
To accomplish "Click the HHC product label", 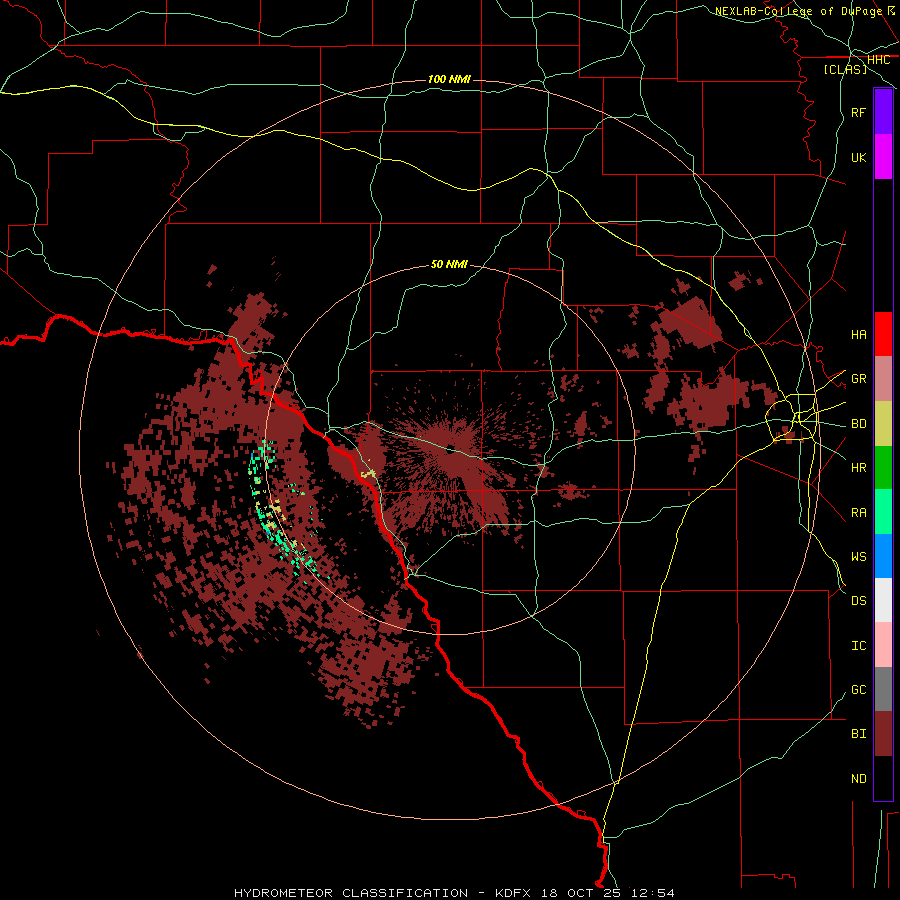I will [x=879, y=60].
